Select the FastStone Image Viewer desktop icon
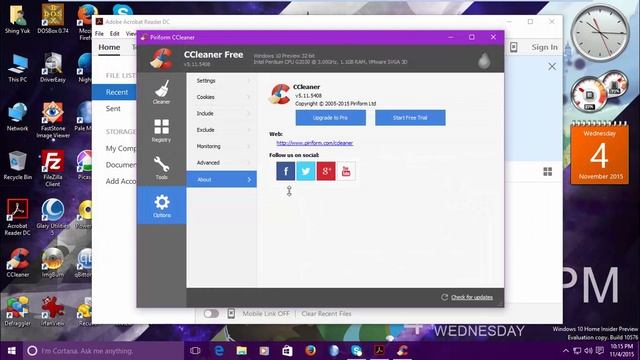The image size is (640, 360). tap(53, 120)
